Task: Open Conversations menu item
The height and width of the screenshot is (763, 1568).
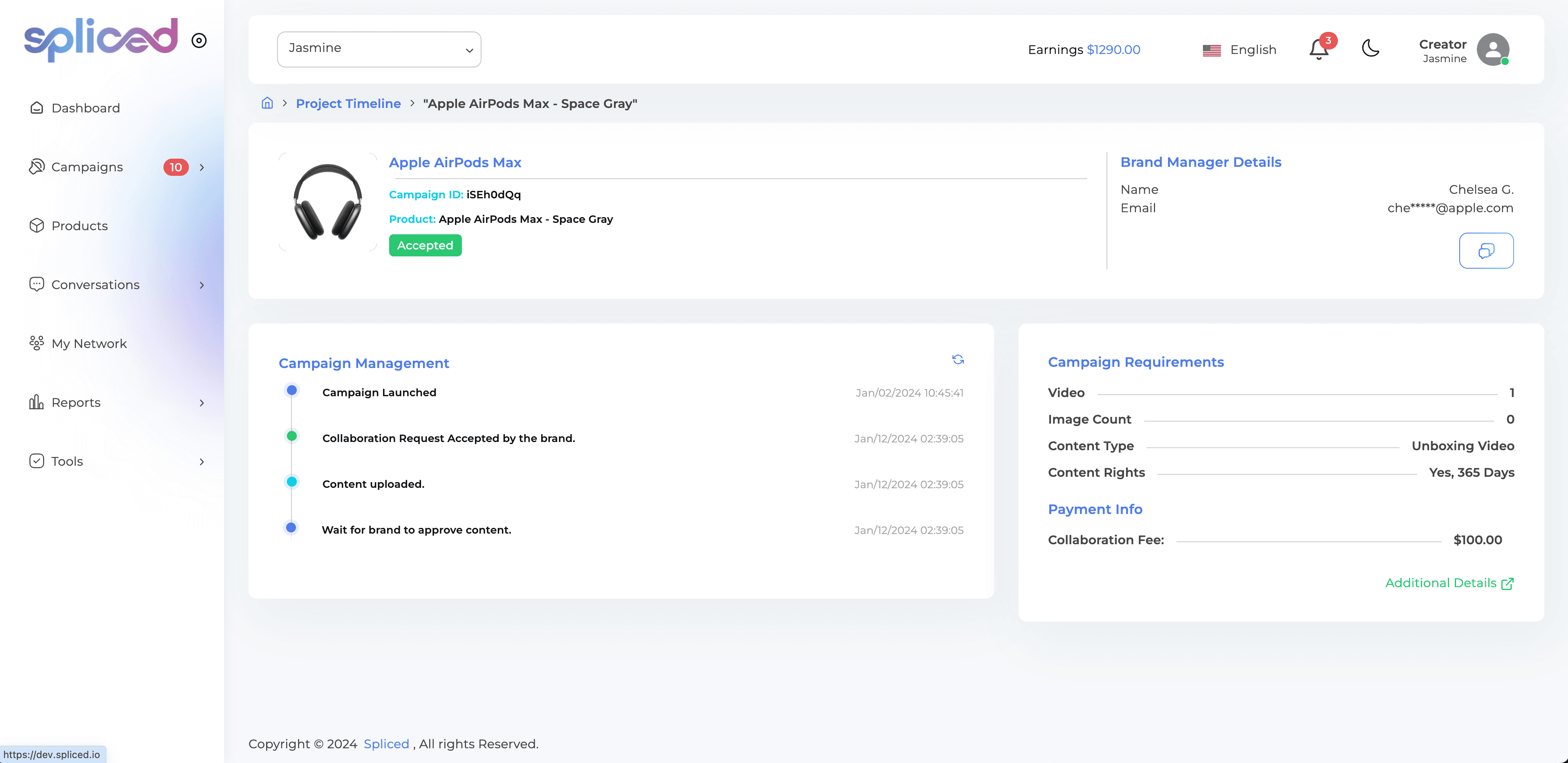Action: coord(96,285)
